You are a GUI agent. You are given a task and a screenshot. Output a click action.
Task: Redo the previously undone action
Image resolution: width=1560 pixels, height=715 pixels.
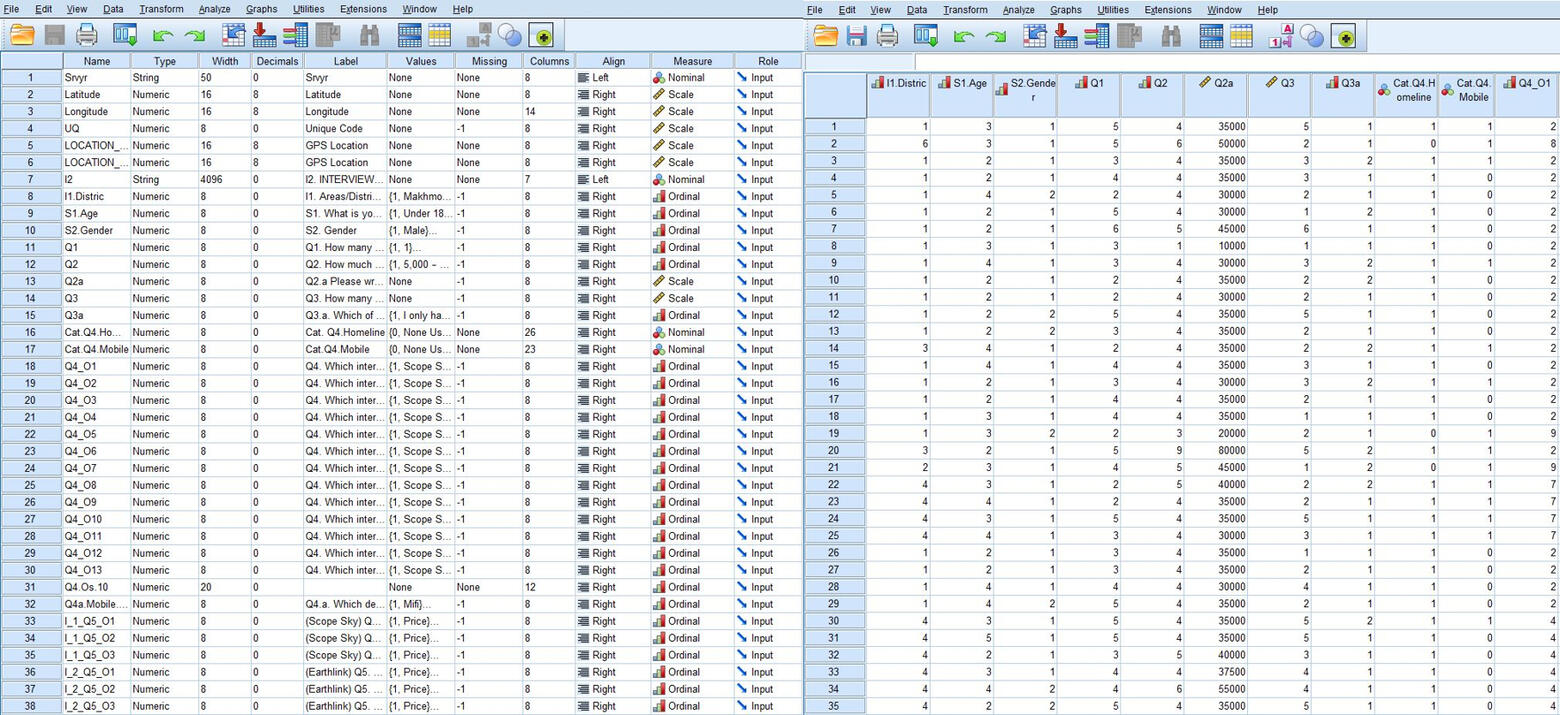point(194,35)
